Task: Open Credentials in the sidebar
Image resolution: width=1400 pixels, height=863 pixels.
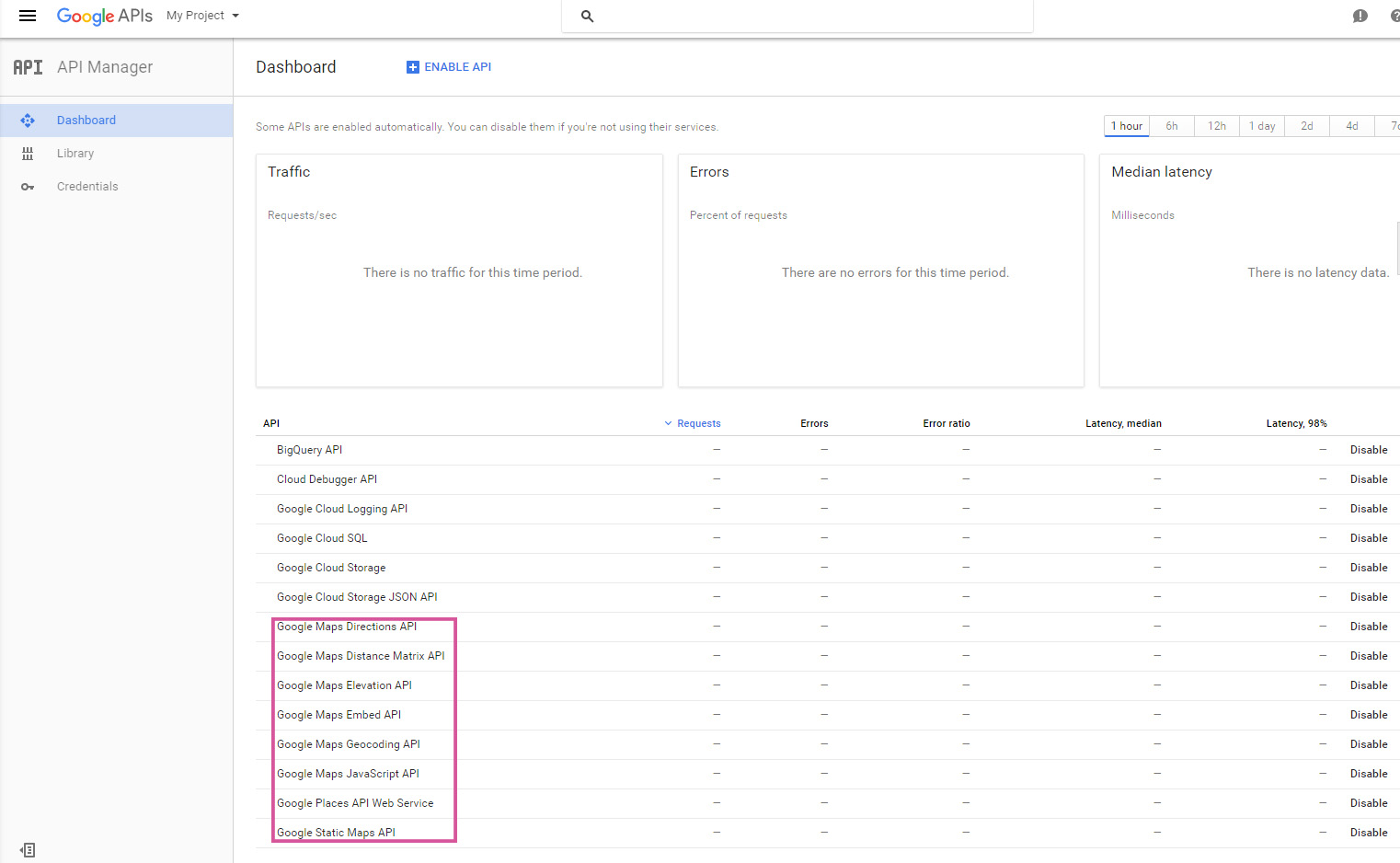Action: tap(116, 187)
